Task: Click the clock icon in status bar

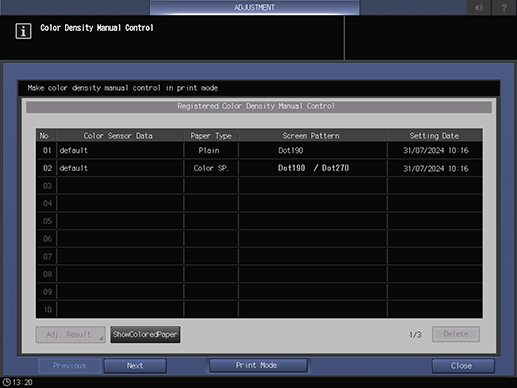Action: [x=6, y=382]
